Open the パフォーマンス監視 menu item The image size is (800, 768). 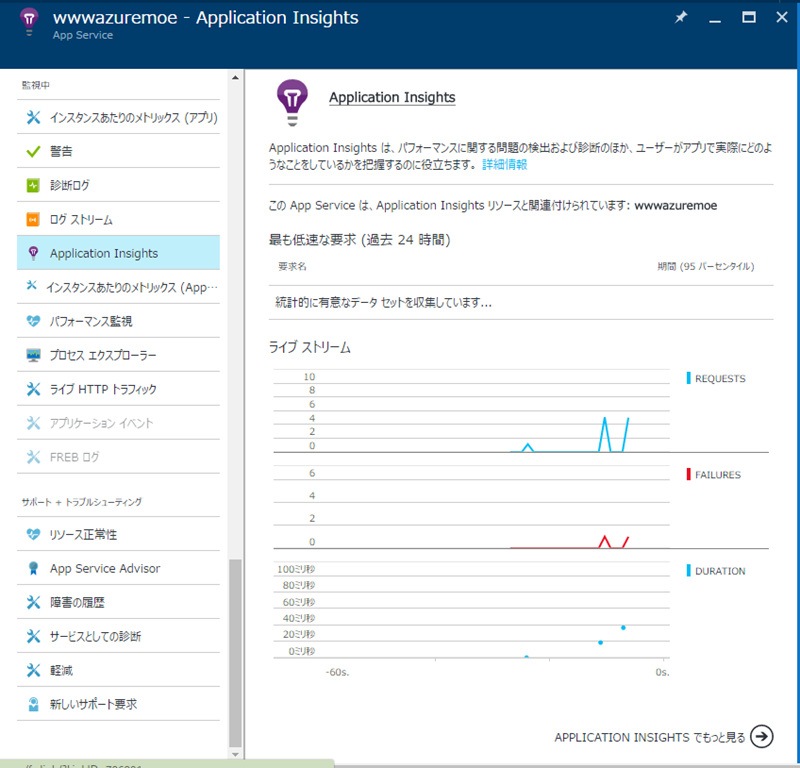point(118,321)
